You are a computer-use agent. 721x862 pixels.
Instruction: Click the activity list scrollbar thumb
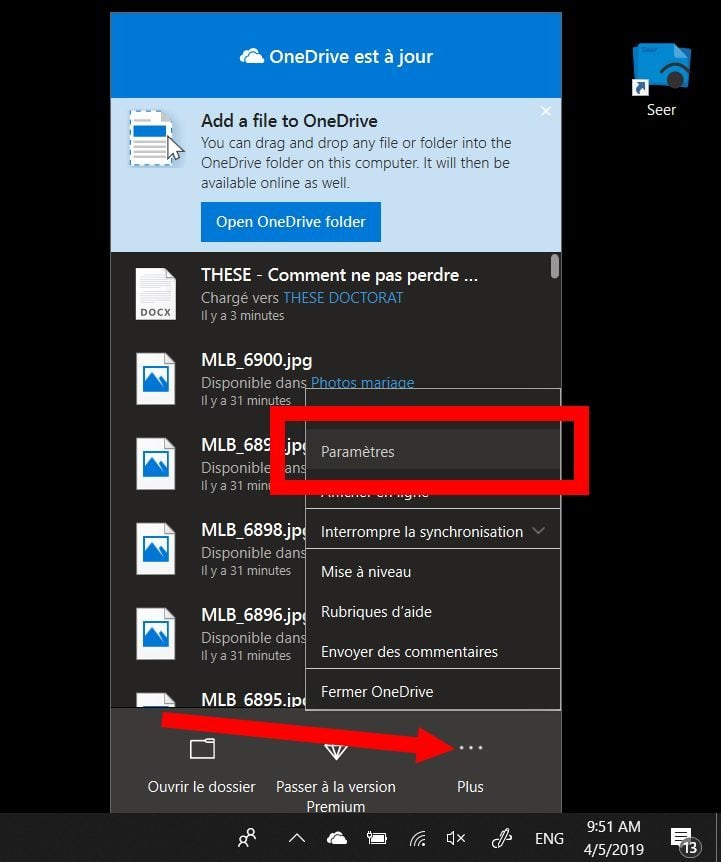click(555, 266)
